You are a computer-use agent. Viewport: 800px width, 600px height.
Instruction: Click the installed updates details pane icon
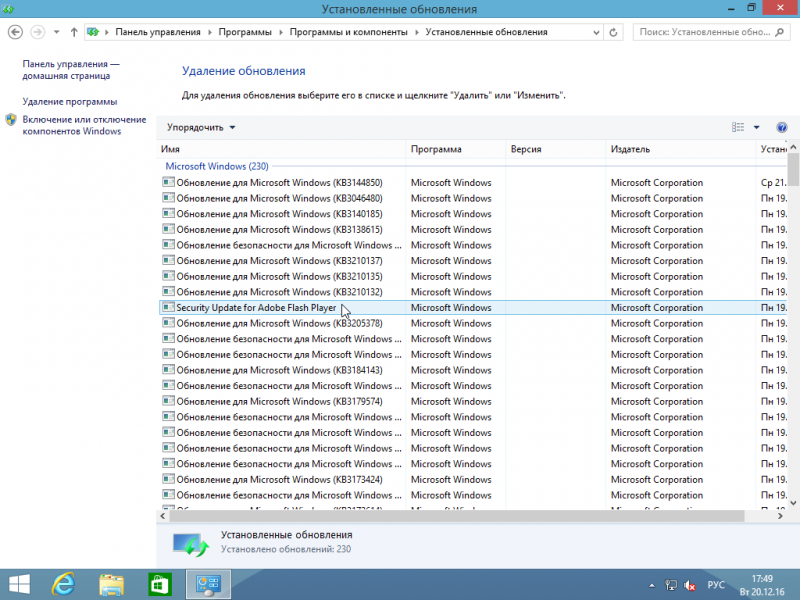point(190,544)
